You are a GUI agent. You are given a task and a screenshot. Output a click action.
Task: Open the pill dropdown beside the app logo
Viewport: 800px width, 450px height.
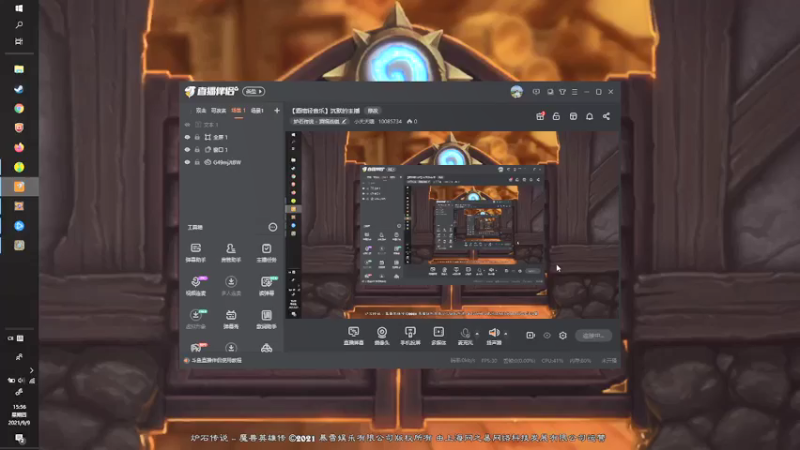[x=253, y=91]
